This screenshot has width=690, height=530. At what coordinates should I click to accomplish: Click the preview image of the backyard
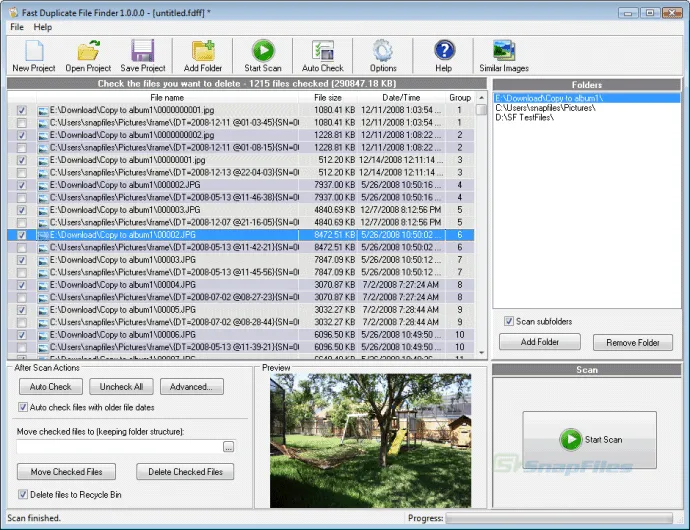[370, 441]
